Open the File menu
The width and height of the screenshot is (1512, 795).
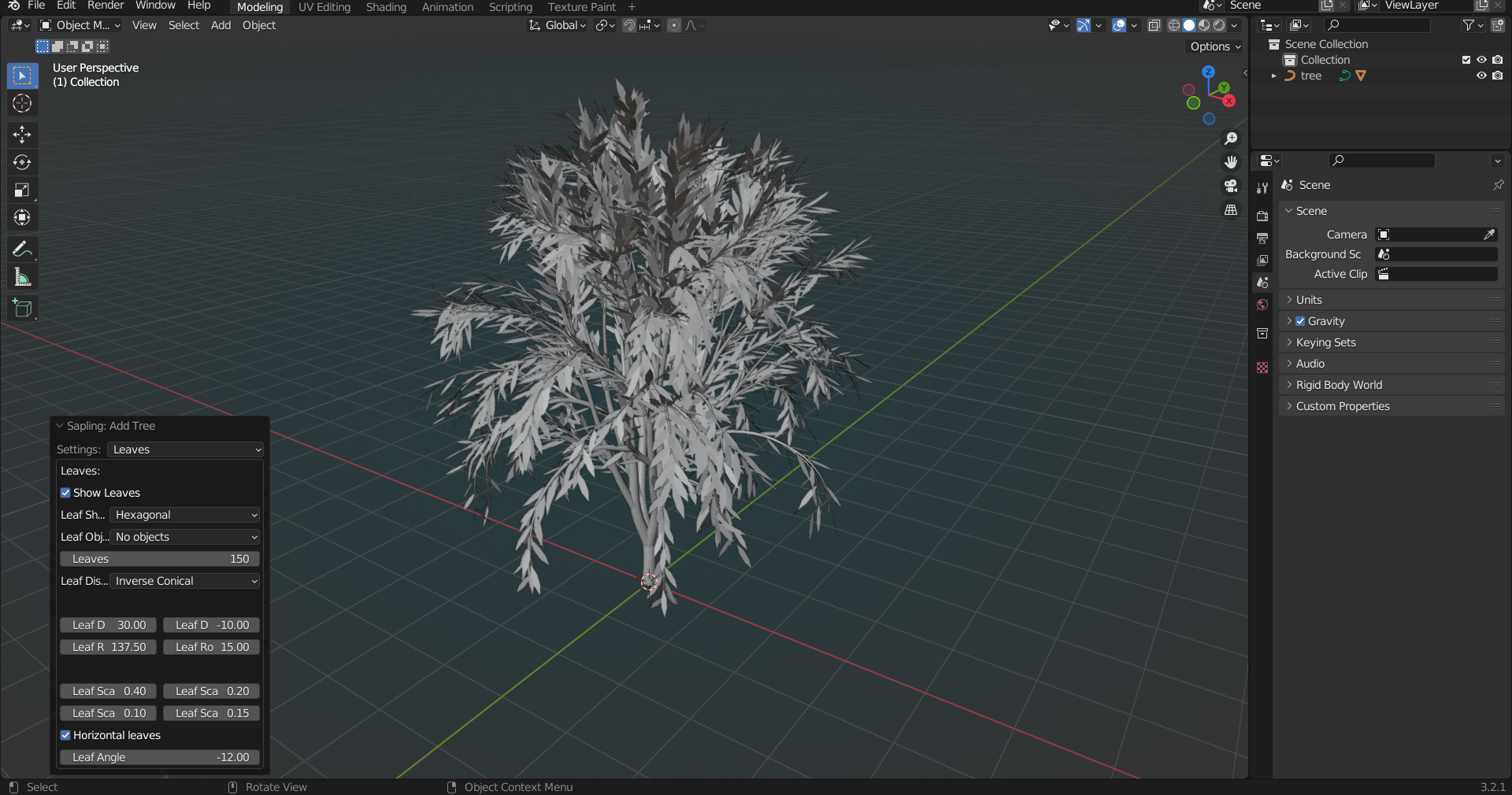(x=36, y=6)
